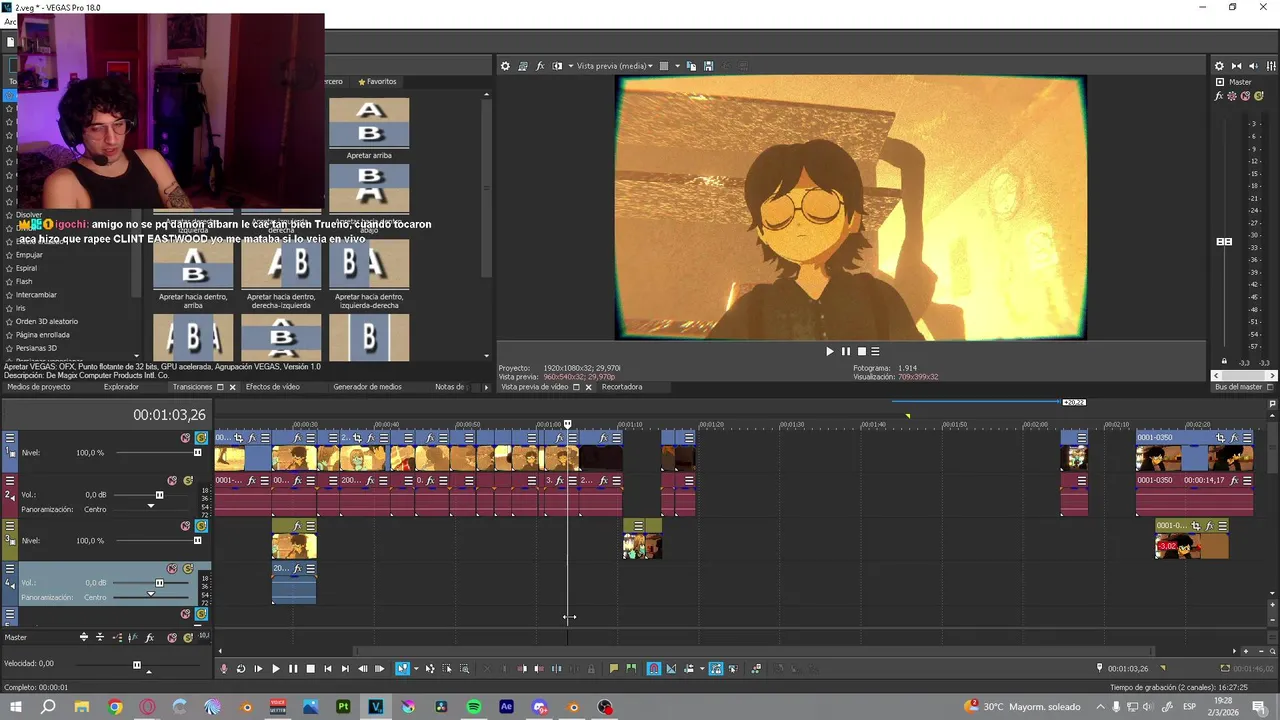The width and height of the screenshot is (1280, 720).
Task: Toggle snapping magnet button
Action: pos(654,669)
